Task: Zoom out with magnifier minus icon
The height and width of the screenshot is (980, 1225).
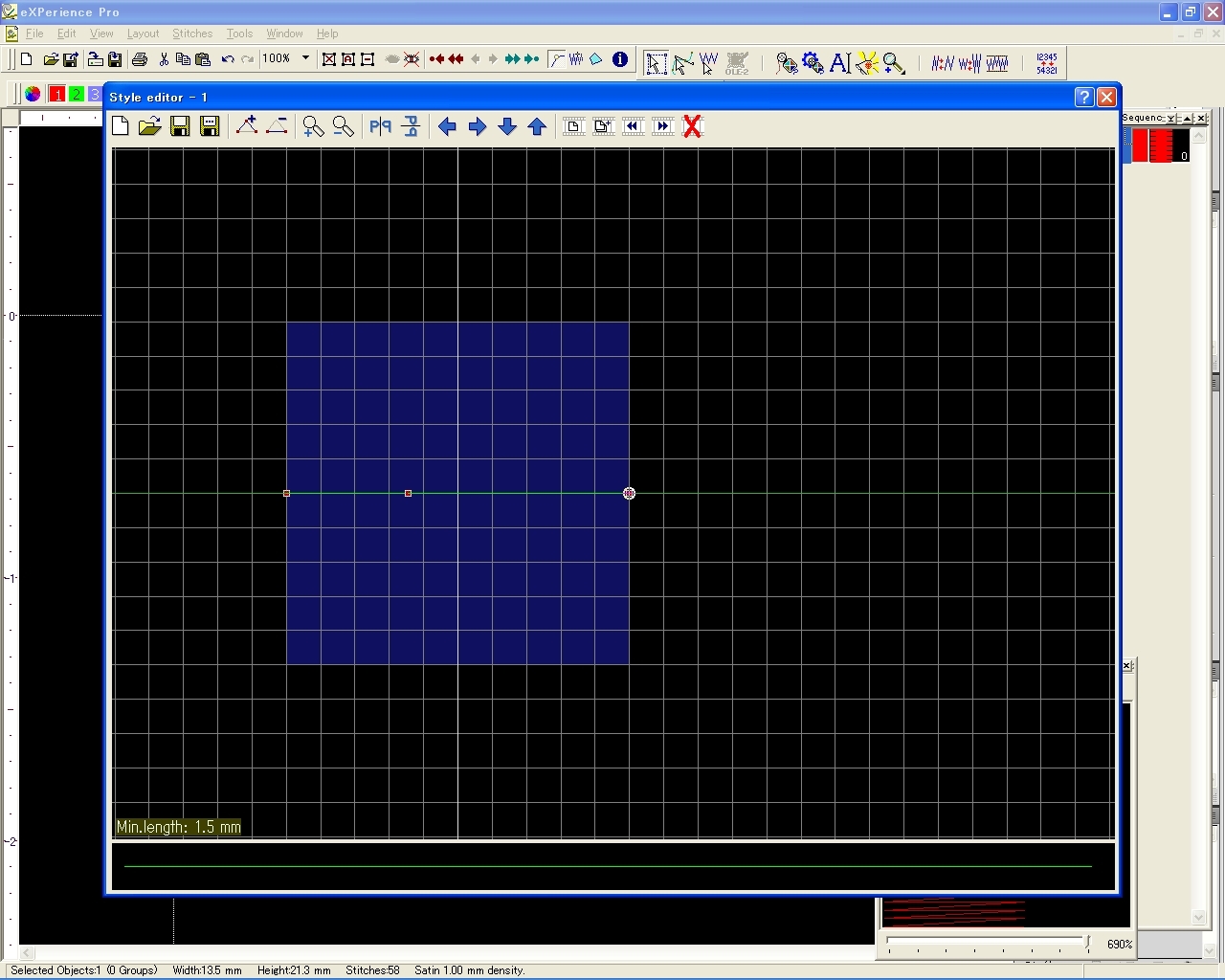Action: [343, 126]
